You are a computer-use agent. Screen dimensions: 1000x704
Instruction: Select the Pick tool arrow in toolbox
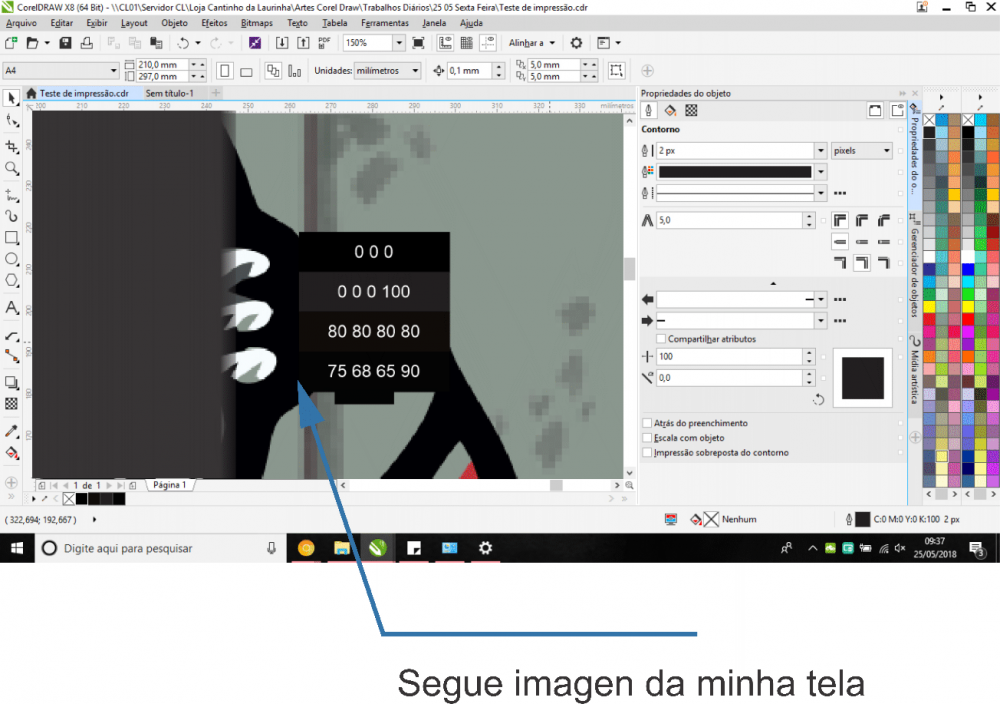[12, 98]
